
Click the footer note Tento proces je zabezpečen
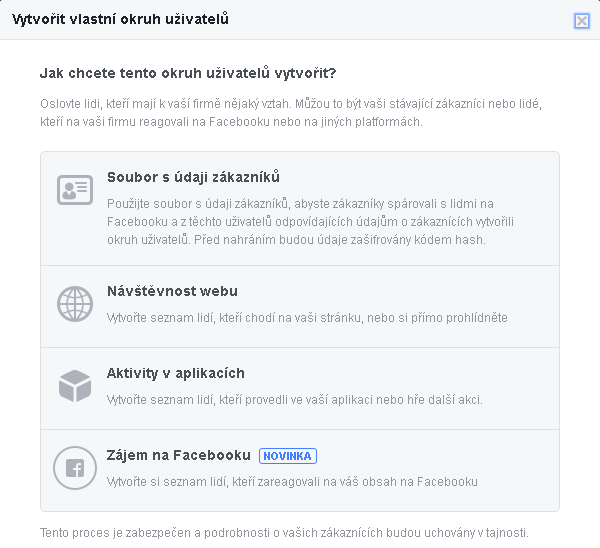coord(284,533)
